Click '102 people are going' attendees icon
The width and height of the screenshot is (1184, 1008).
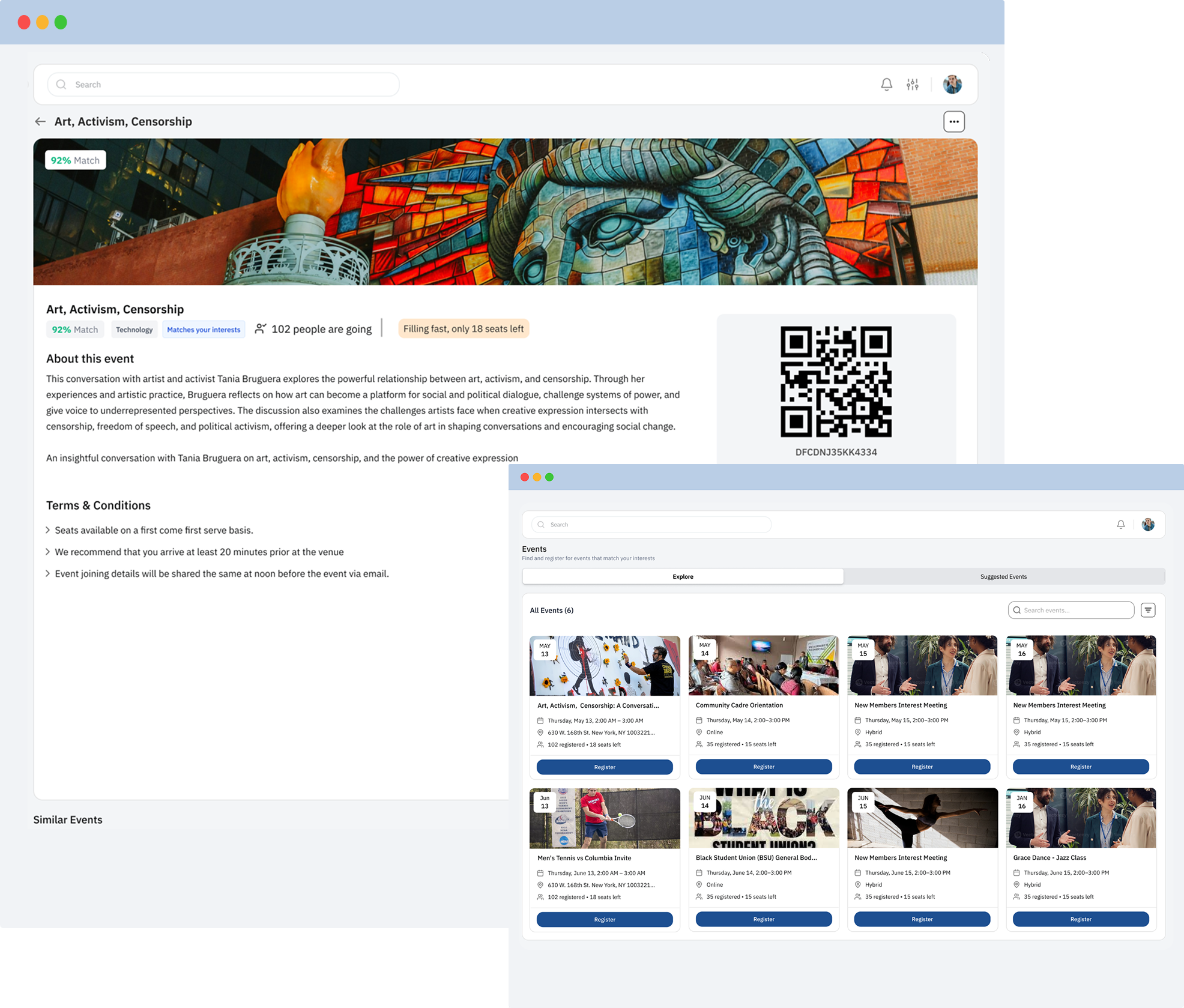coord(261,328)
